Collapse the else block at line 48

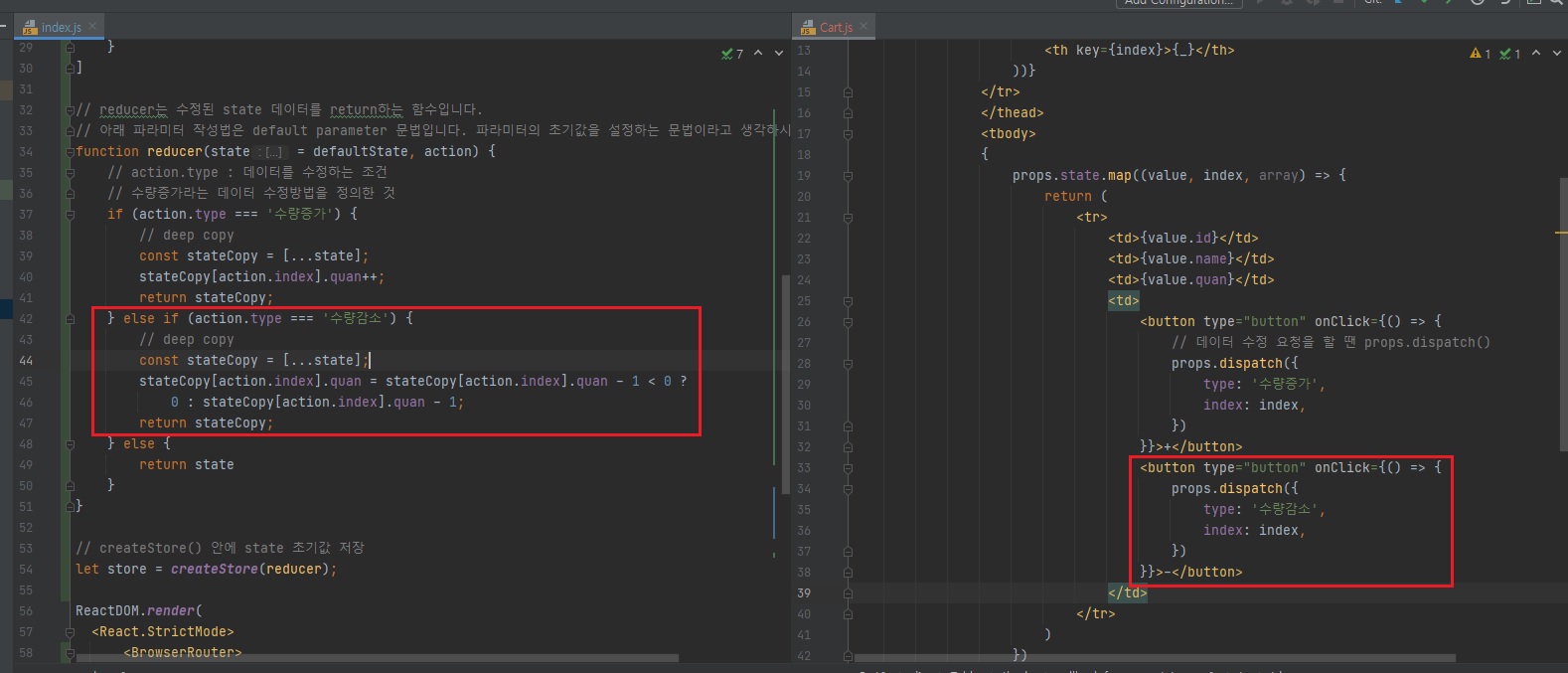70,444
